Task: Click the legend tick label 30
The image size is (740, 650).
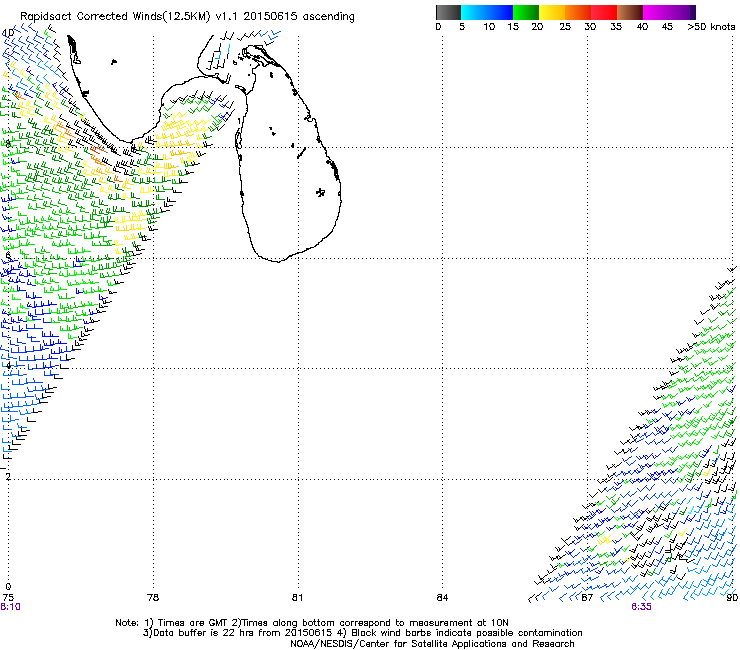Action: (x=590, y=27)
